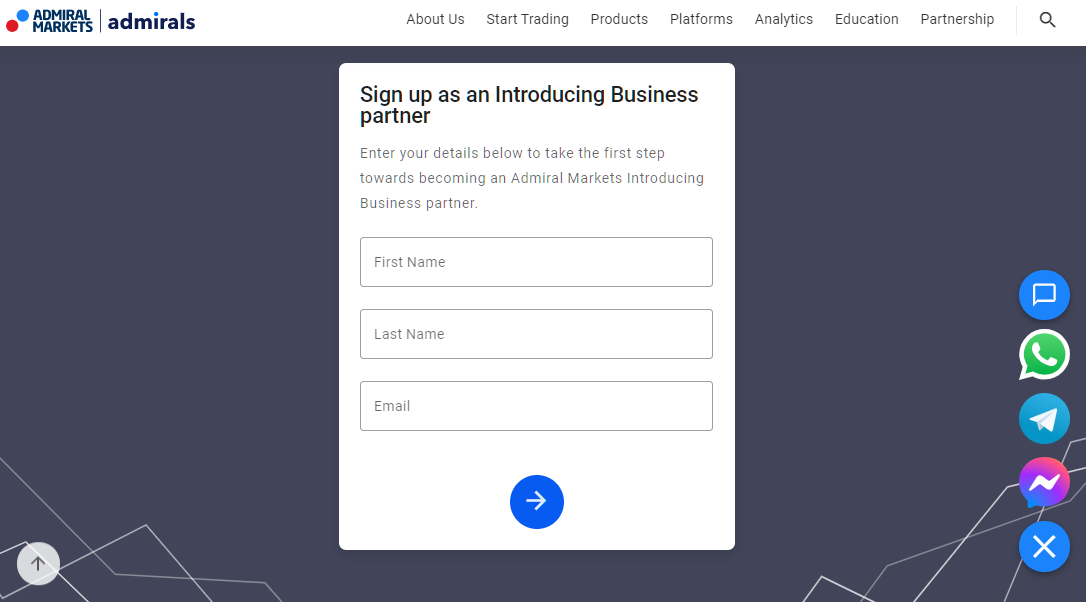Focus the Email field
This screenshot has height=602, width=1086.
point(536,406)
